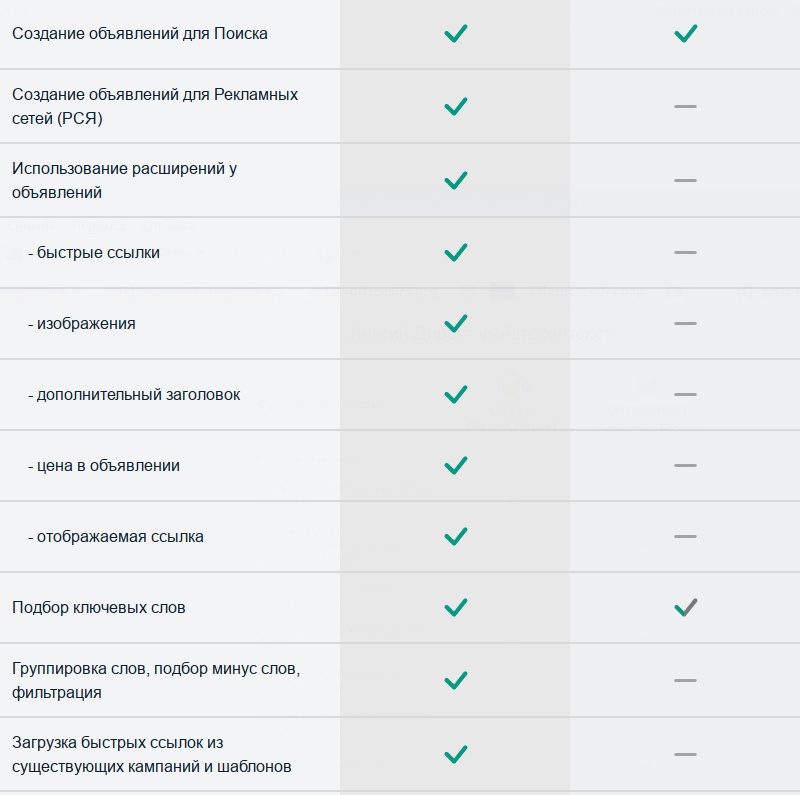Click checkmark in 'дополнительный заголовок' row
800x795 pixels.
456,394
